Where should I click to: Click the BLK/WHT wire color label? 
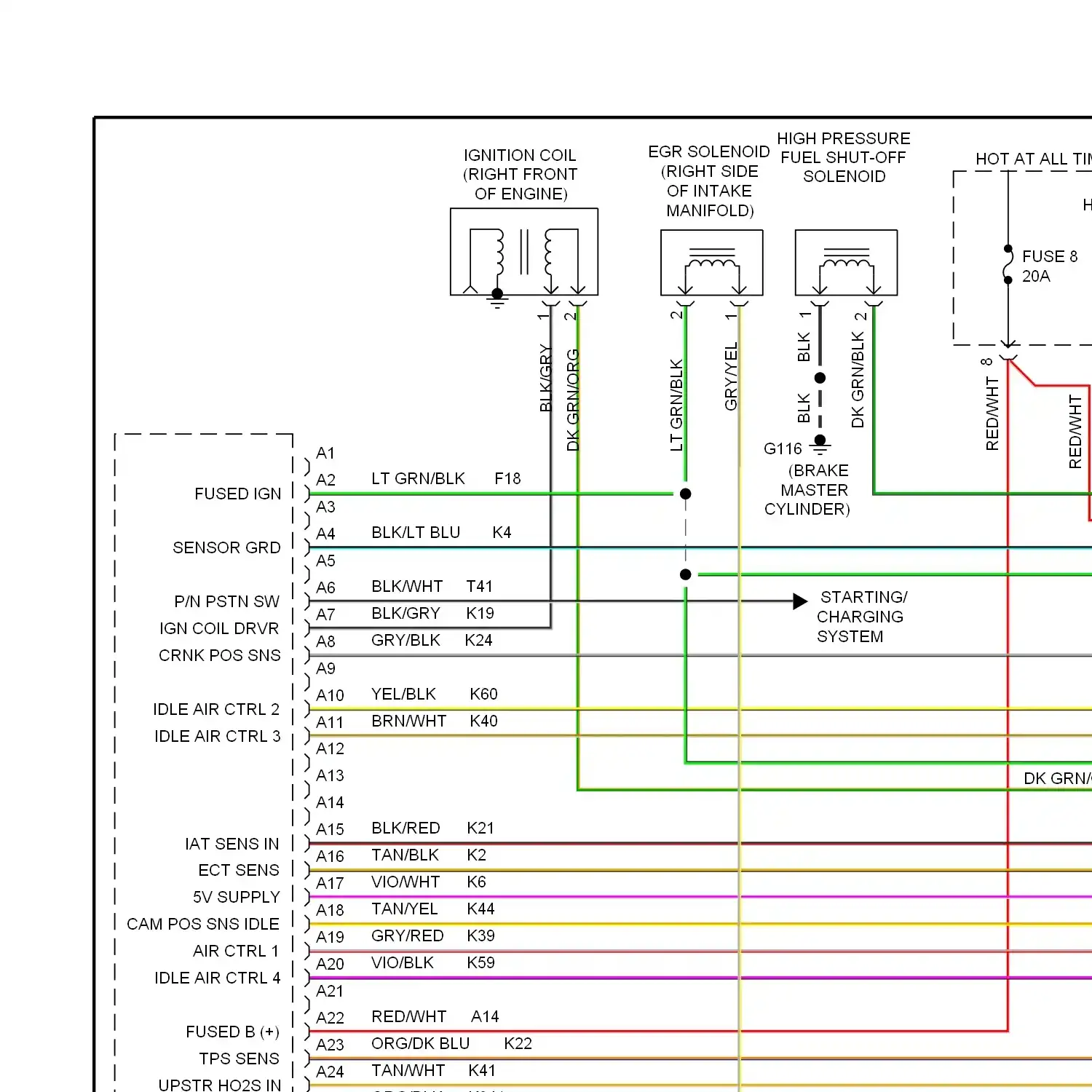coord(407,586)
